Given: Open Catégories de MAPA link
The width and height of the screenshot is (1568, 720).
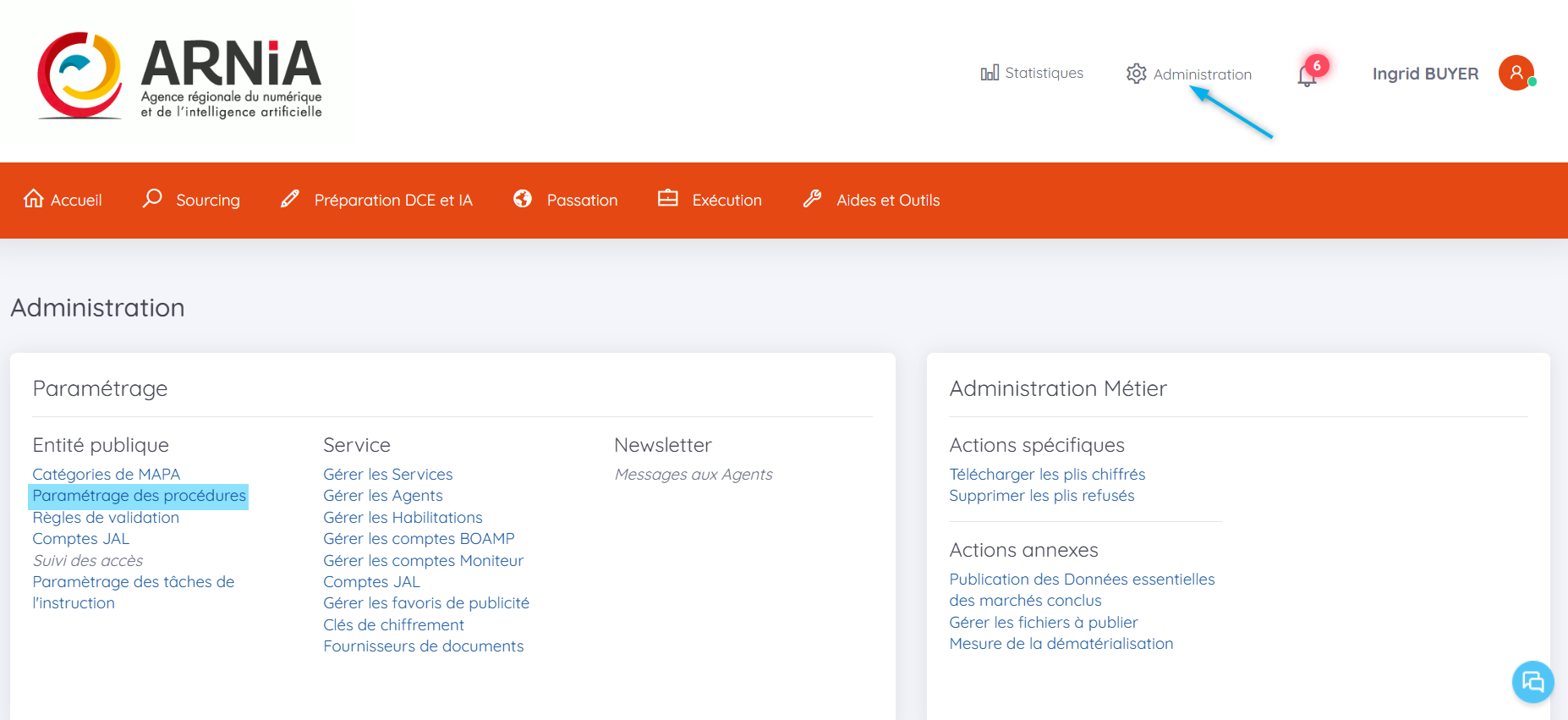Looking at the screenshot, I should [107, 475].
